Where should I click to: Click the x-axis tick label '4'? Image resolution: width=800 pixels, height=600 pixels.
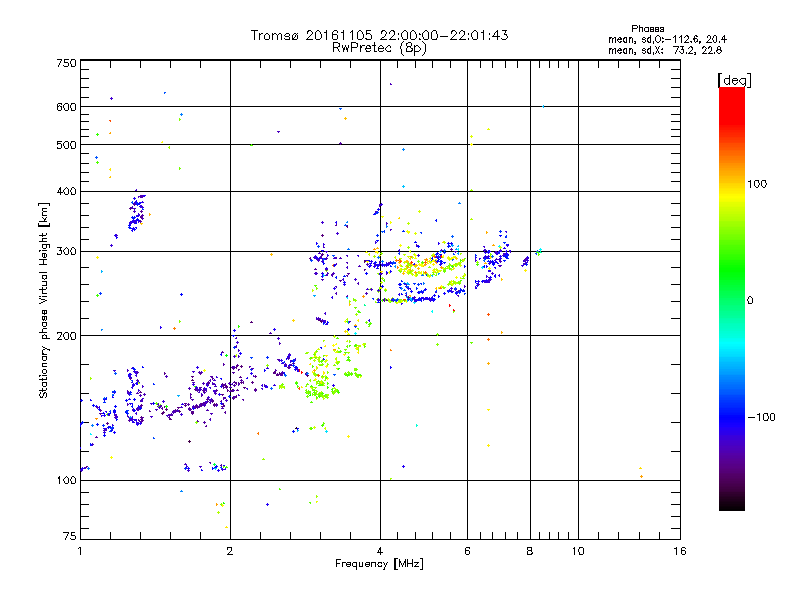380,551
